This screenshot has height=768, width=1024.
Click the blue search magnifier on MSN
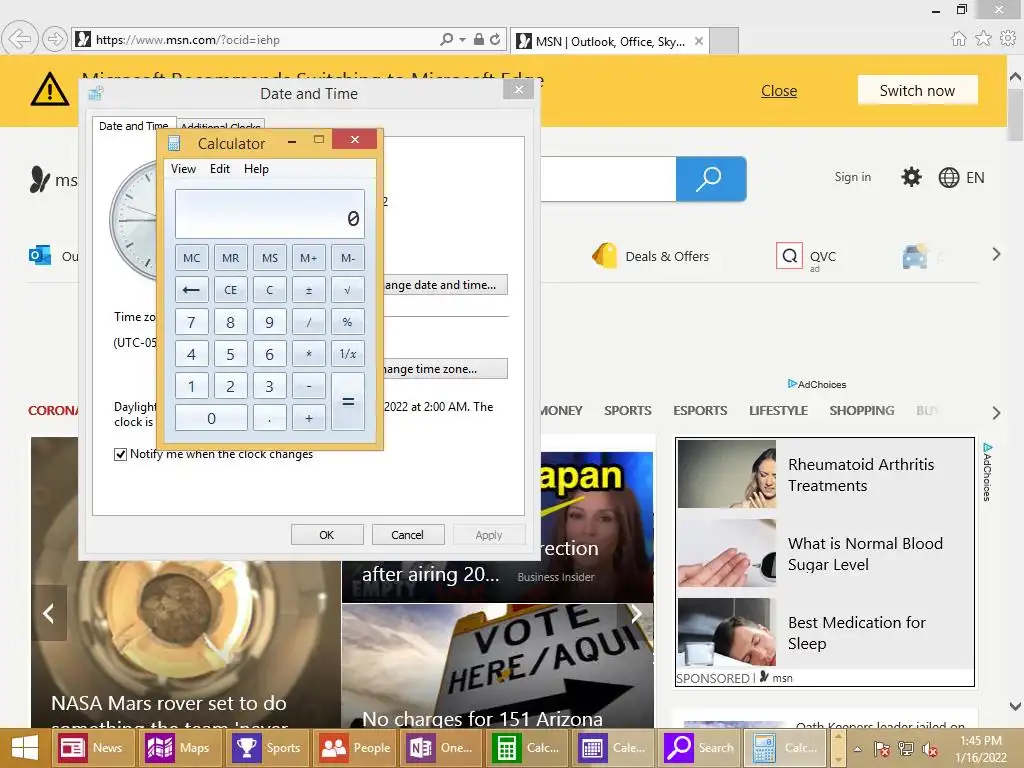pos(711,179)
